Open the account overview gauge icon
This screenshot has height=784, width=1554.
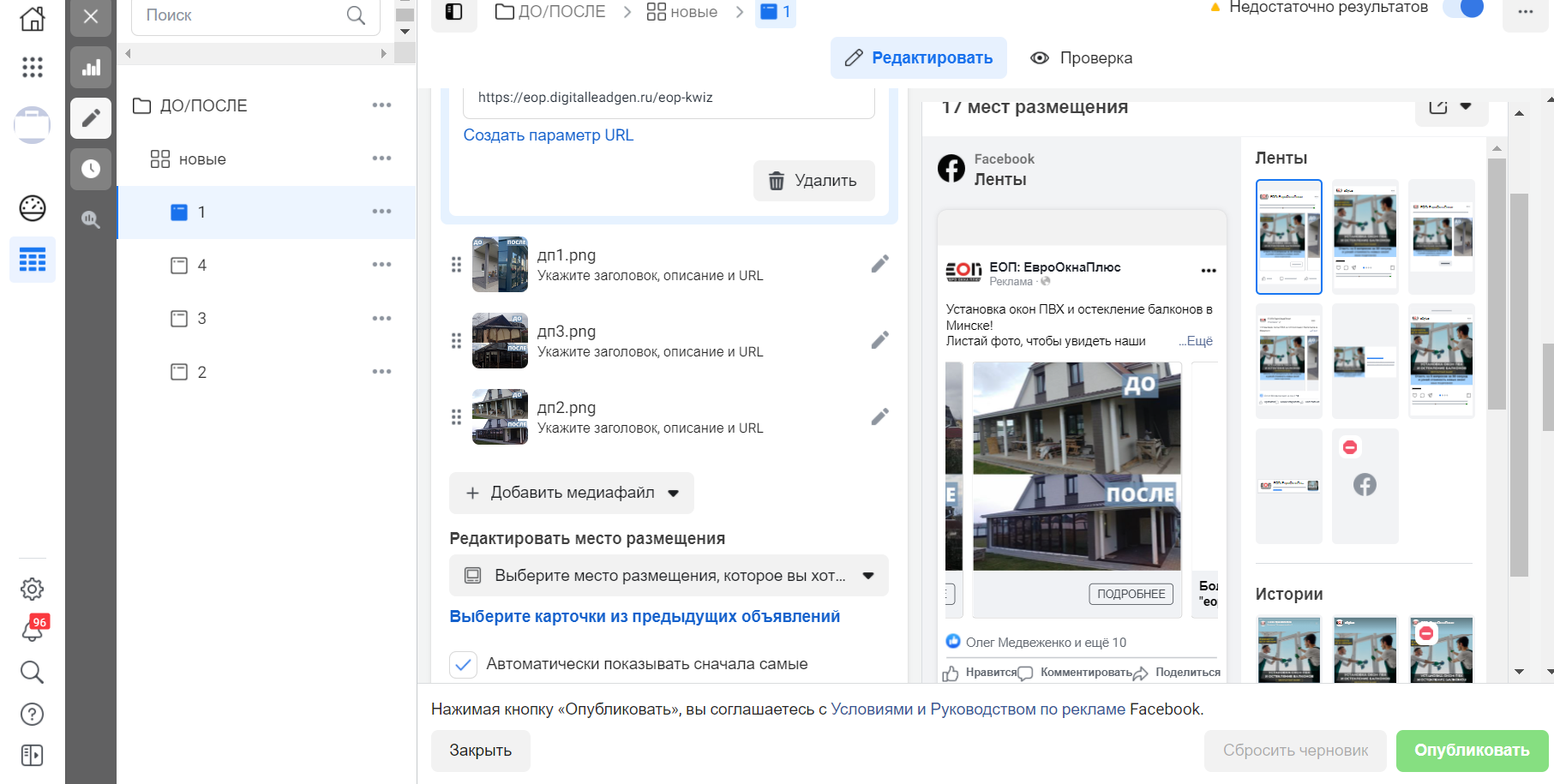coord(33,207)
